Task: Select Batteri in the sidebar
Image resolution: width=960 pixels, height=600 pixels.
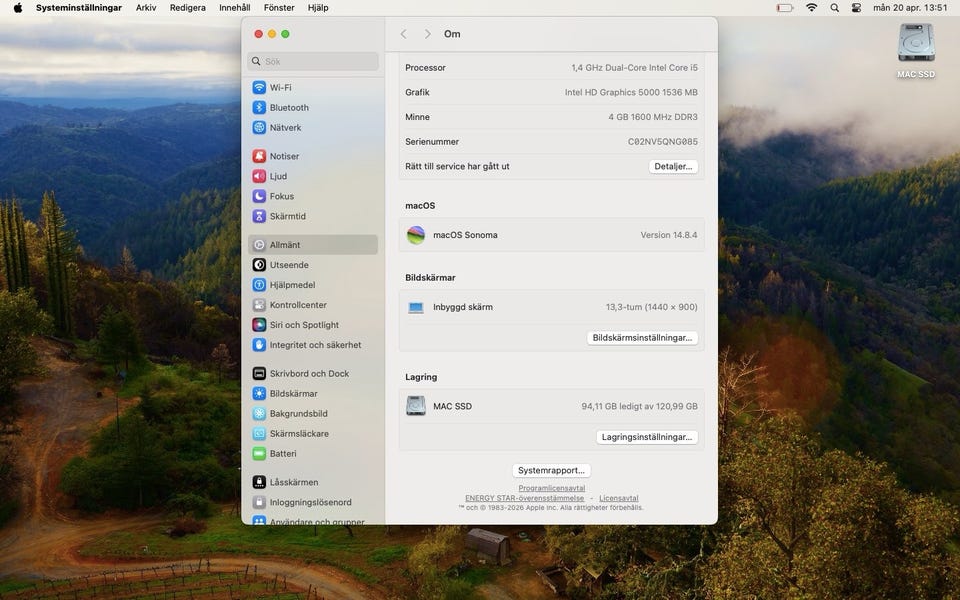Action: coord(282,454)
